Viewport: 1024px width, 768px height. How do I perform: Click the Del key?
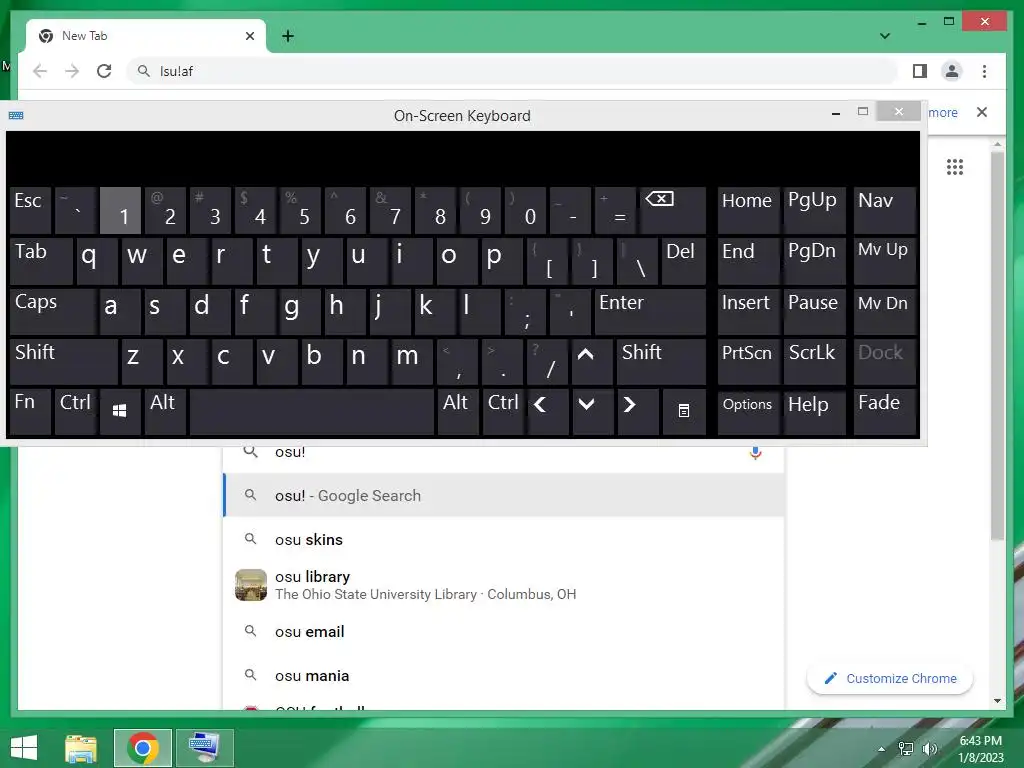[684, 261]
